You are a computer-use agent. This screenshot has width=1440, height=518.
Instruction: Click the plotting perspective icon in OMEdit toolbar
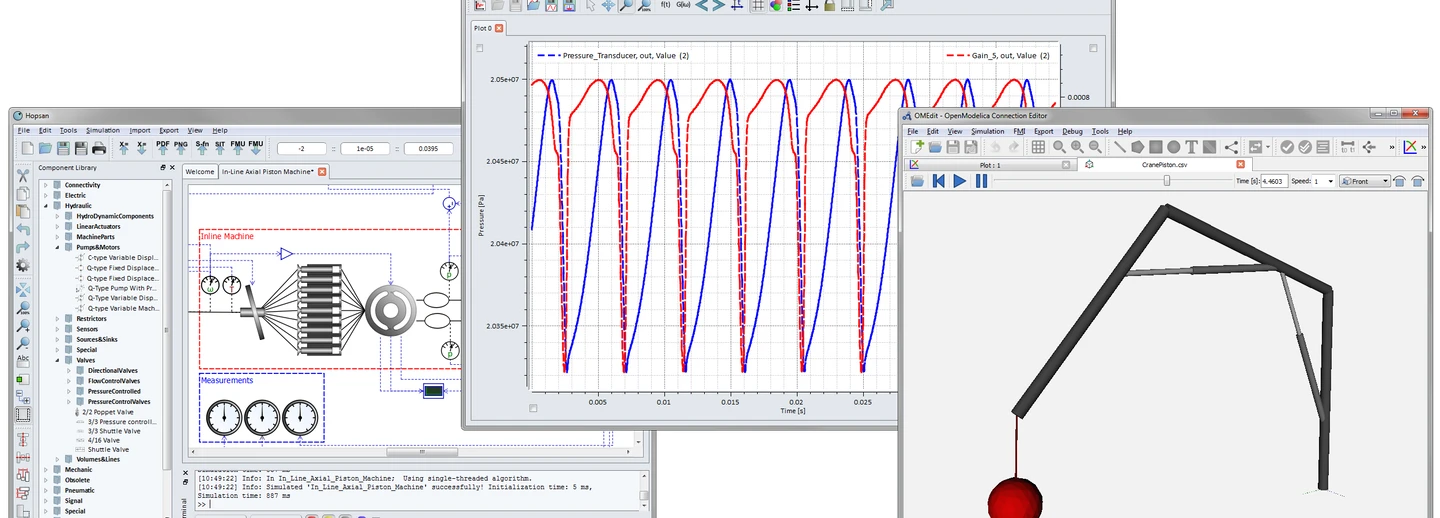(x=1410, y=147)
